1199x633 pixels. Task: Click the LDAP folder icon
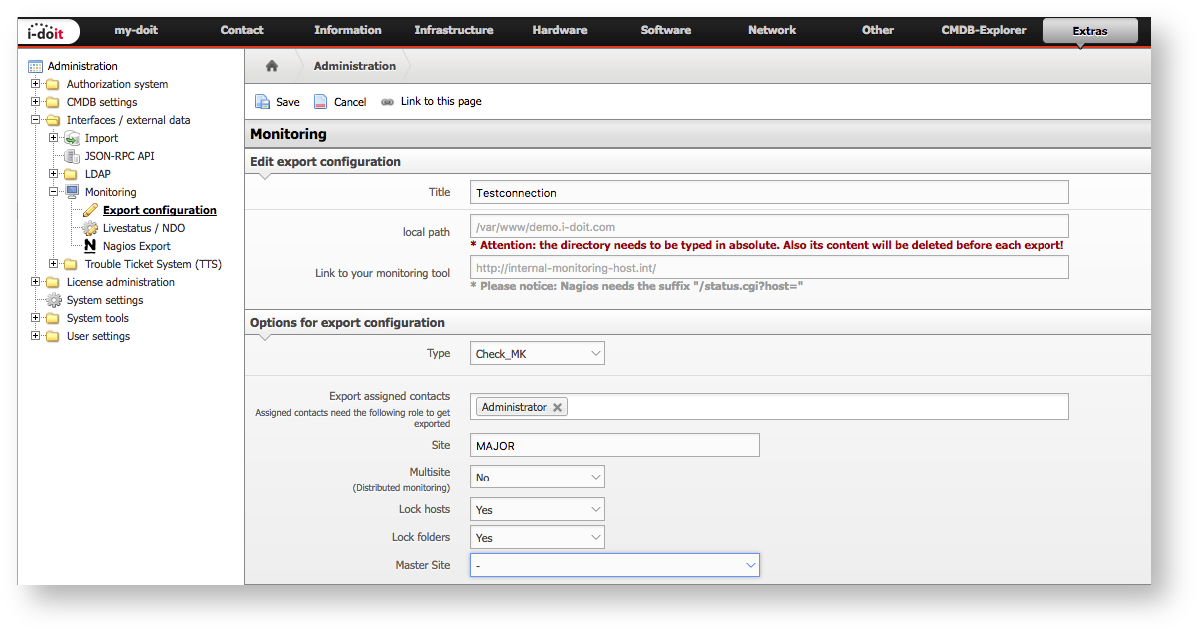point(71,174)
